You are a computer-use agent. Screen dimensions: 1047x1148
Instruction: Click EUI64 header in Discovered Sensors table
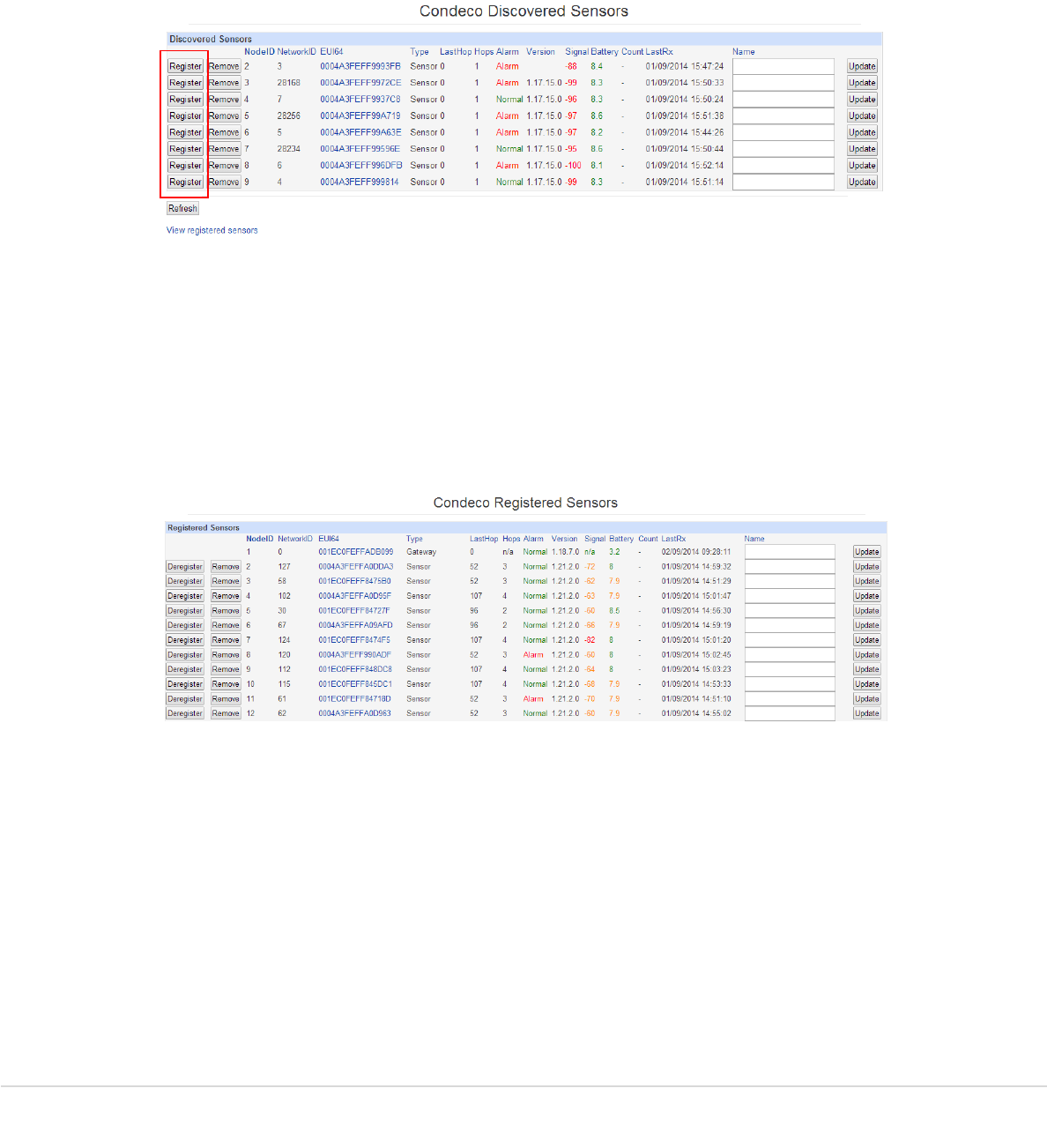[x=331, y=52]
